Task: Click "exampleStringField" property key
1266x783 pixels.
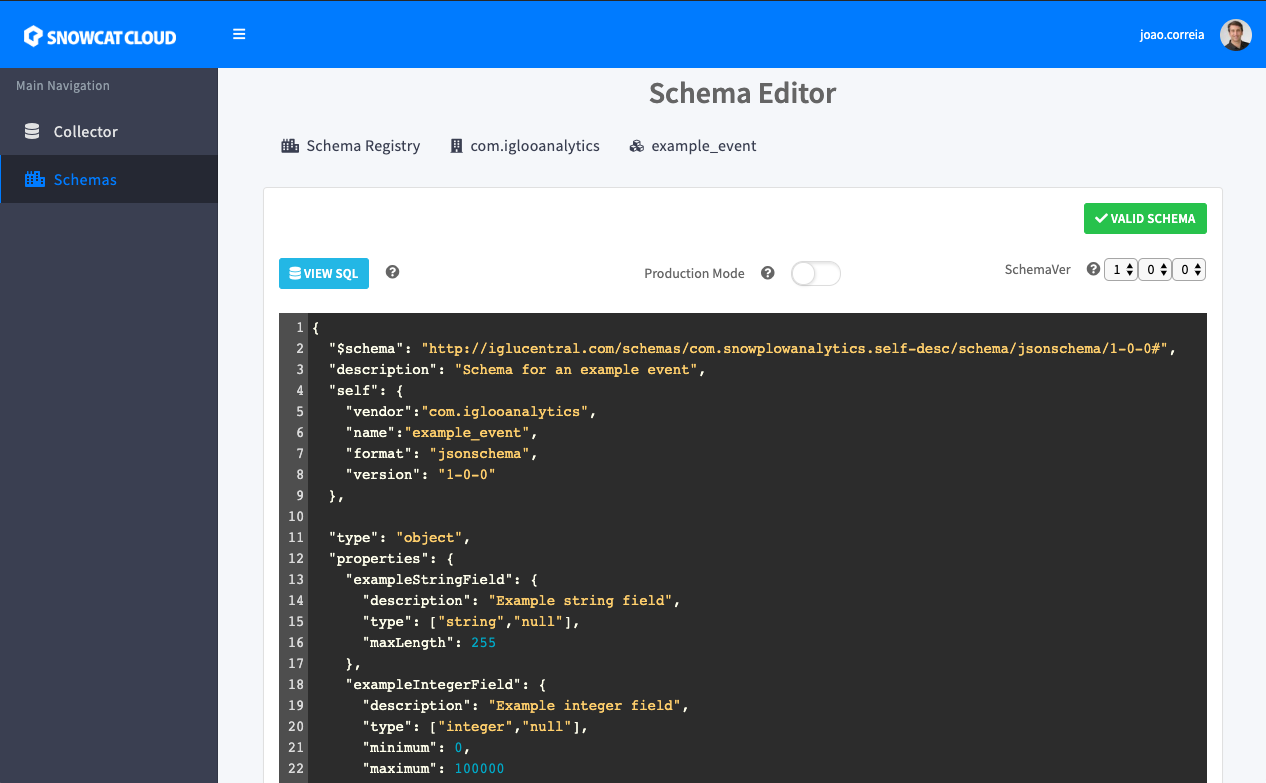Action: [433, 579]
